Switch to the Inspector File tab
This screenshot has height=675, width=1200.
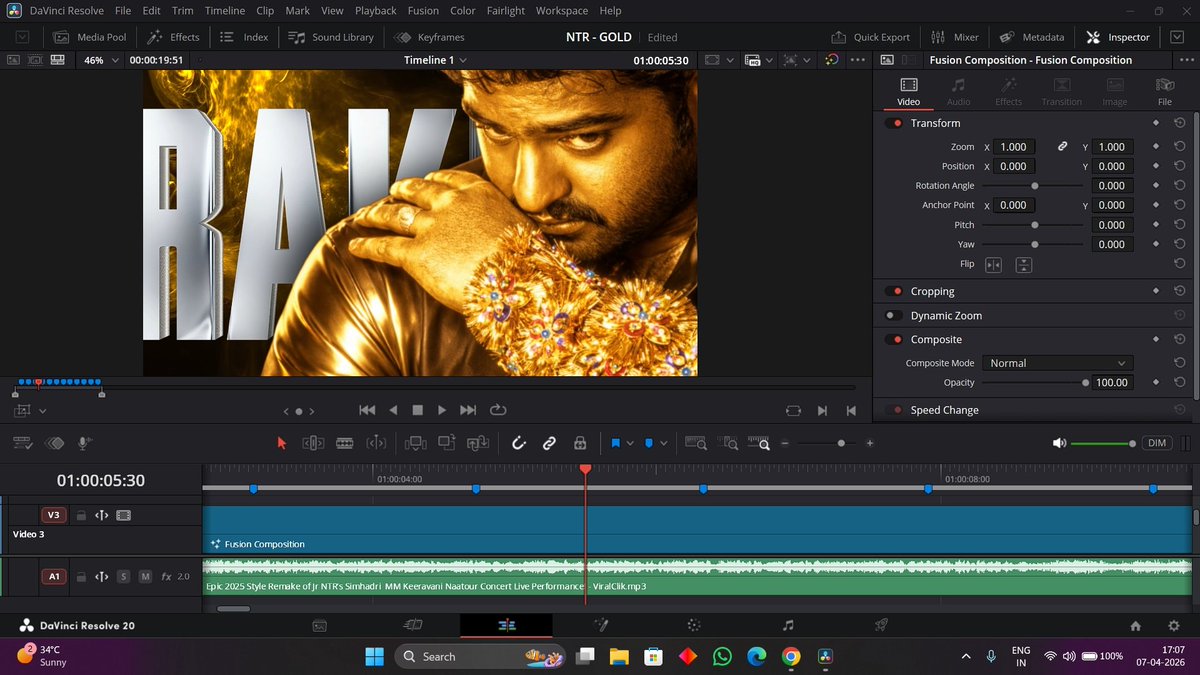pos(1165,91)
